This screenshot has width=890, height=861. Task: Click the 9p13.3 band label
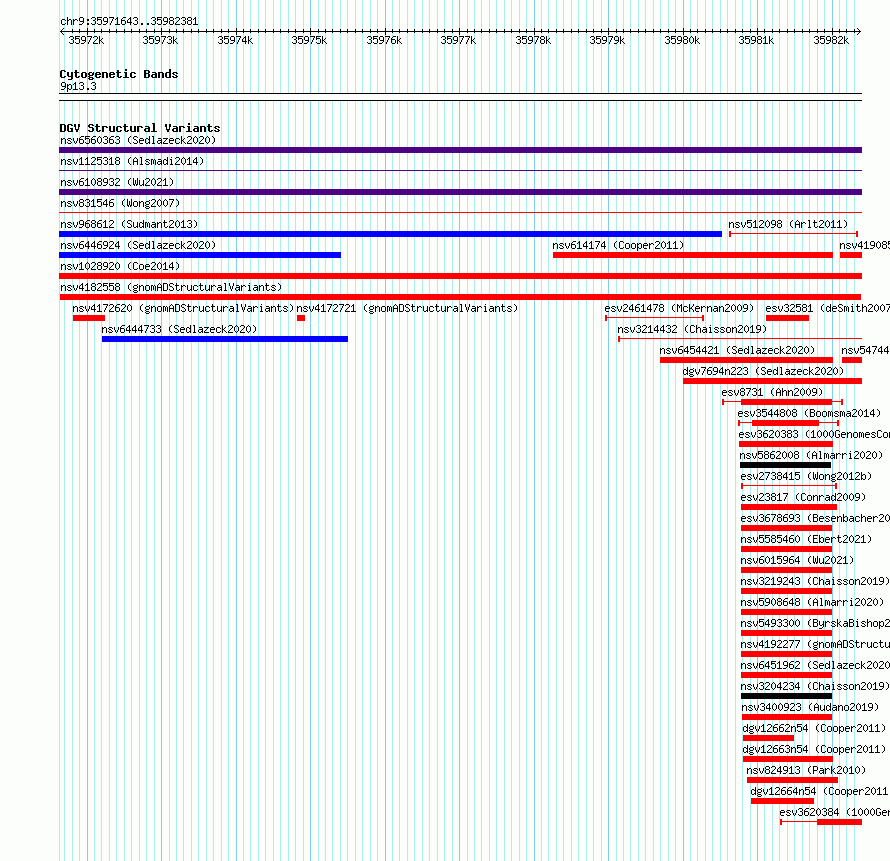click(x=78, y=86)
